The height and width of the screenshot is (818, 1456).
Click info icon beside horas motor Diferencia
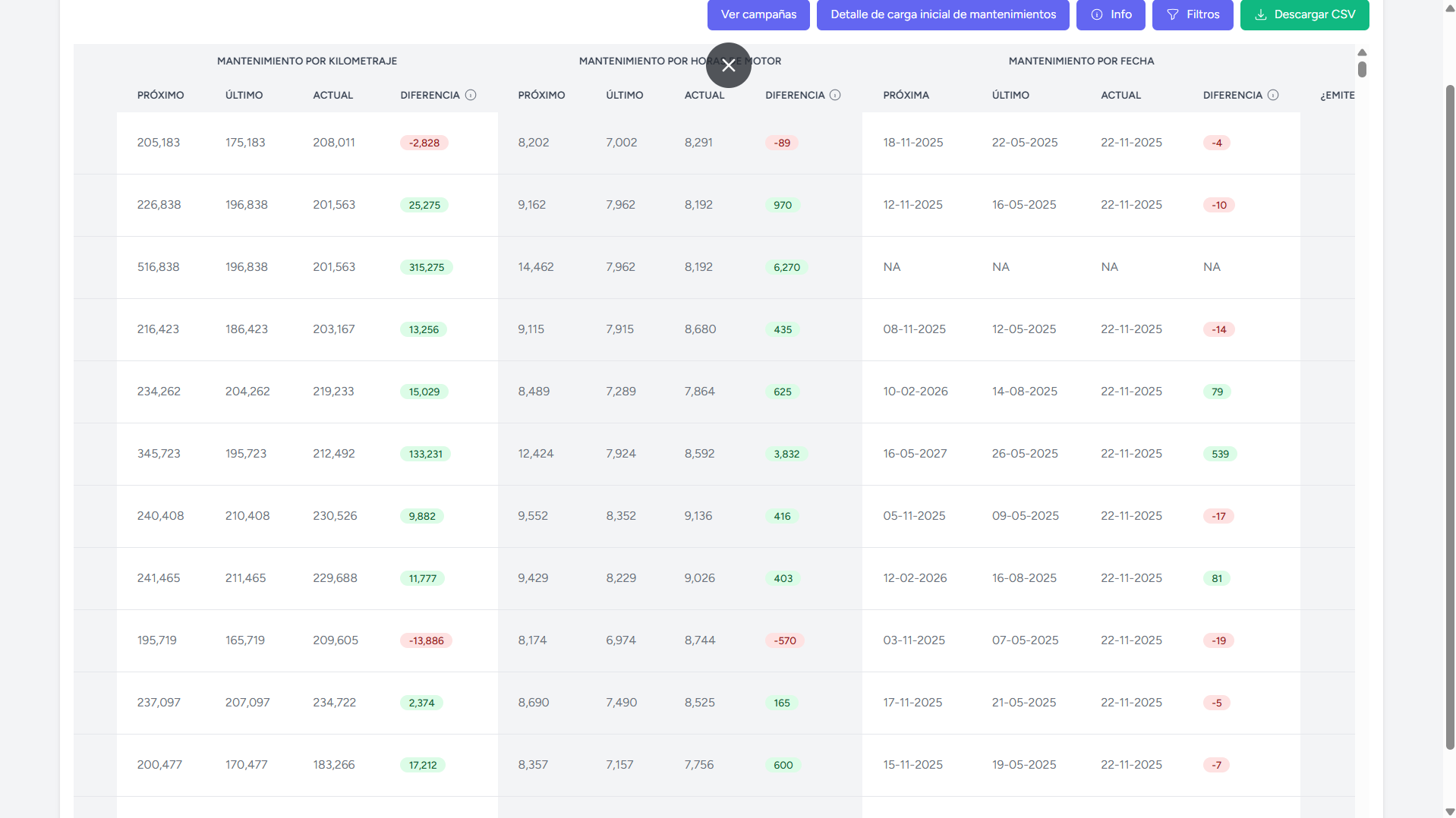tap(835, 95)
